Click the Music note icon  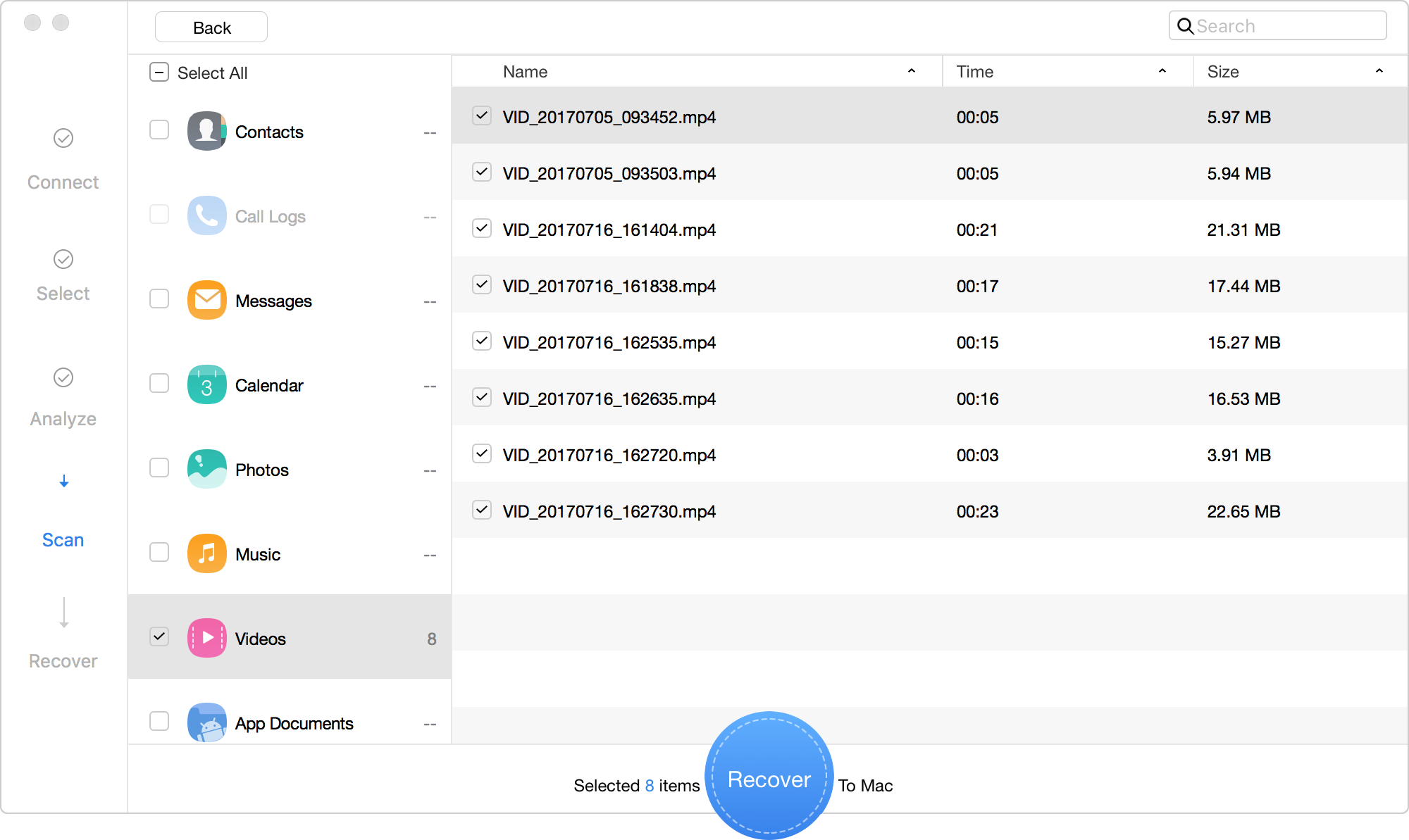coord(206,553)
